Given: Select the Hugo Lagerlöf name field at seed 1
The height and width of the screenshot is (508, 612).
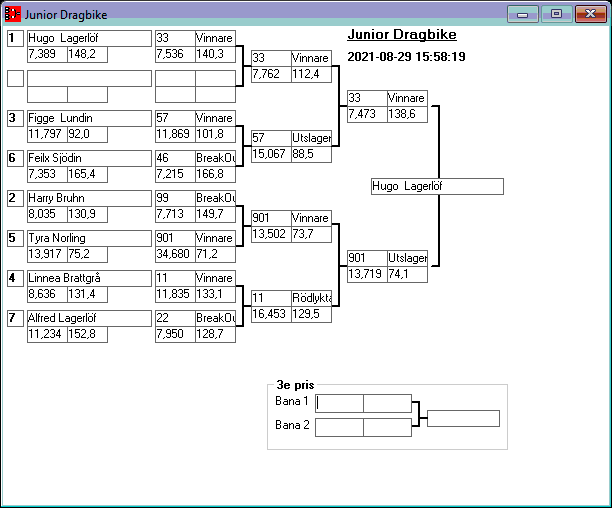Looking at the screenshot, I should coord(89,38).
